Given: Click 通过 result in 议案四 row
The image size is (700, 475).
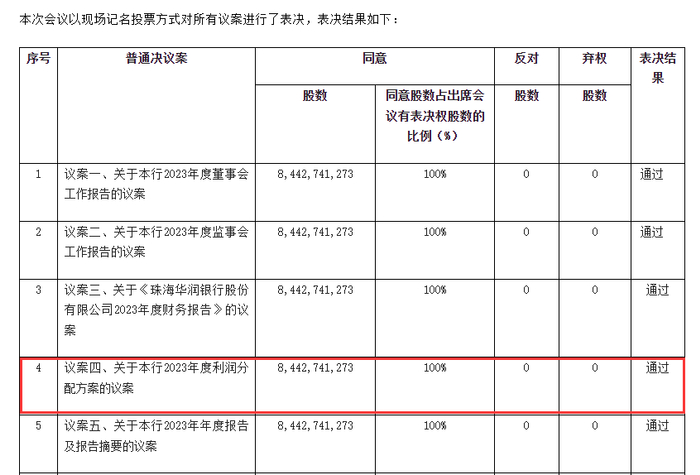Looking at the screenshot, I should tap(658, 368).
